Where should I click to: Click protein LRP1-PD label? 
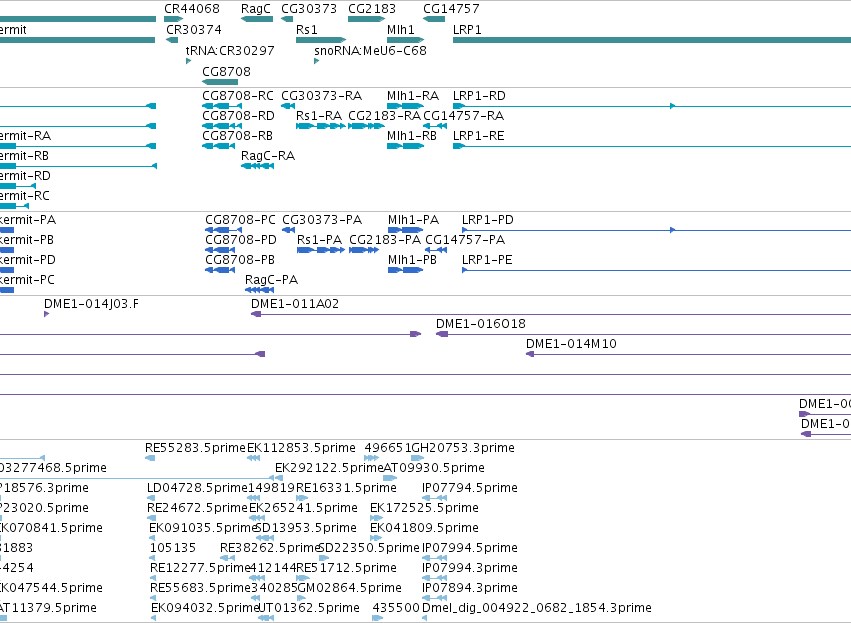[x=488, y=220]
